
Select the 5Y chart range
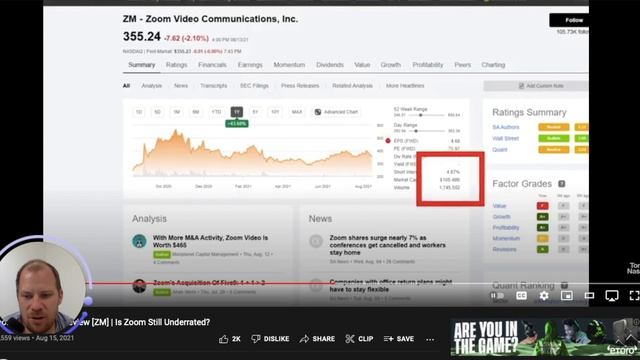[x=255, y=112]
